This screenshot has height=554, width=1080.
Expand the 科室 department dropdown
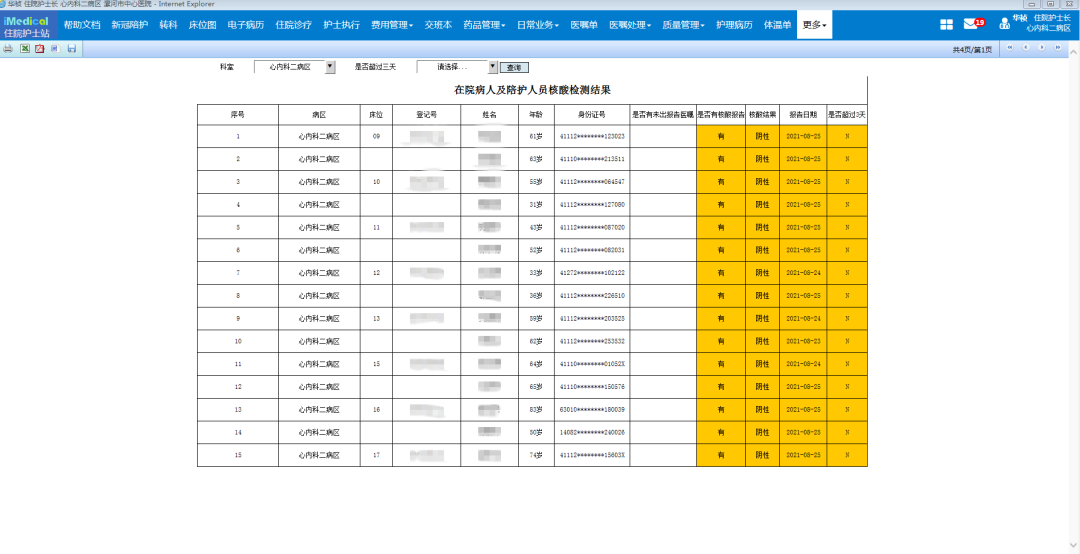(x=331, y=67)
